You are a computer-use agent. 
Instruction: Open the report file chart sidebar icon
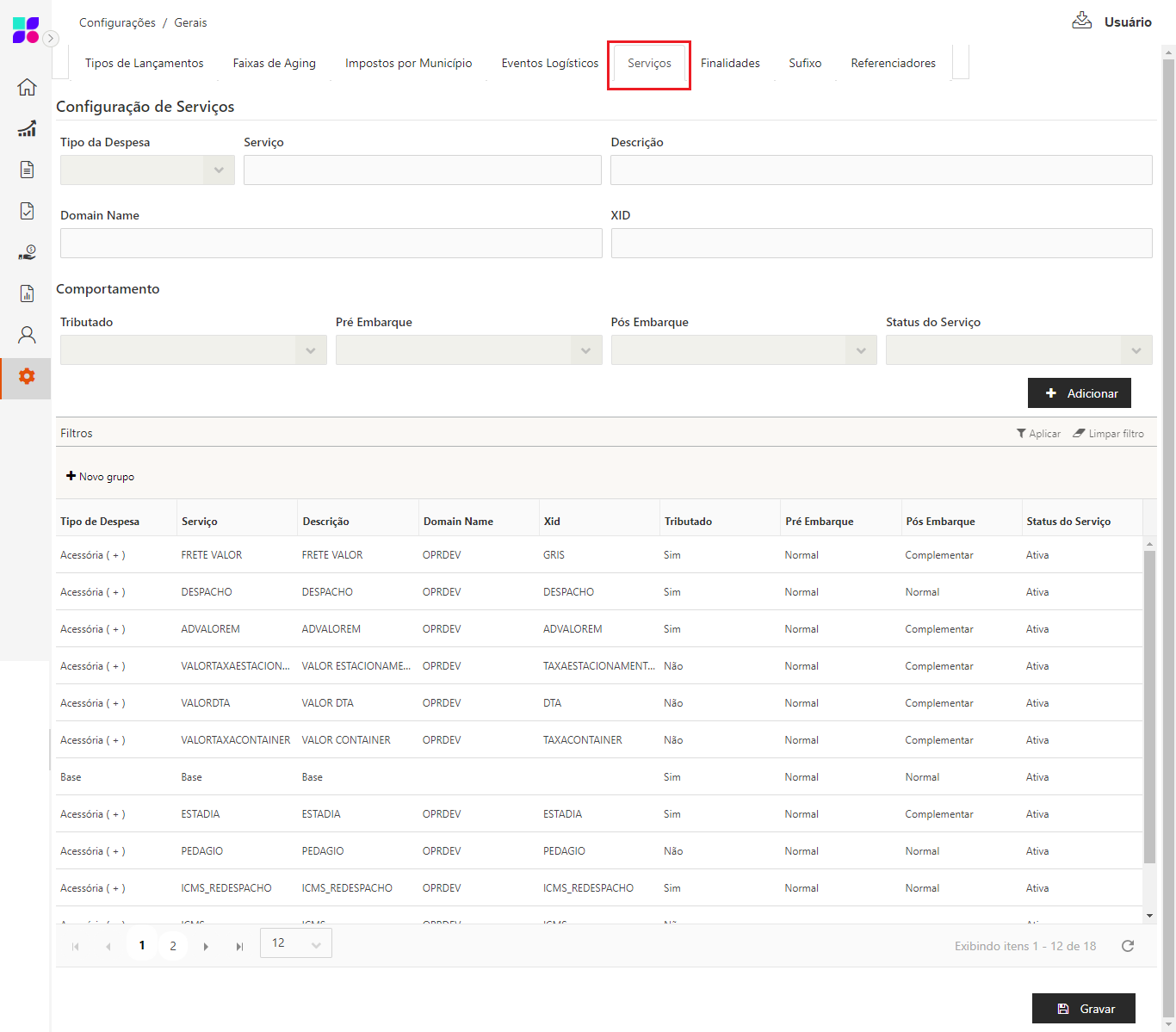click(27, 294)
